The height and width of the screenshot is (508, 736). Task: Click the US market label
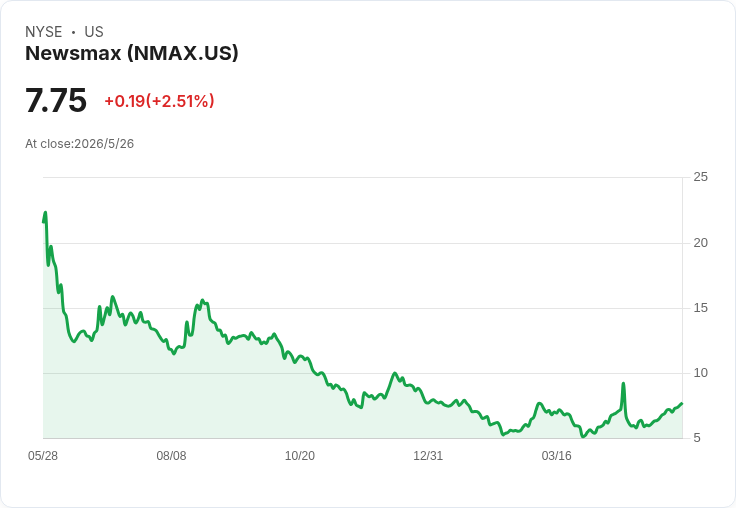pos(94,32)
